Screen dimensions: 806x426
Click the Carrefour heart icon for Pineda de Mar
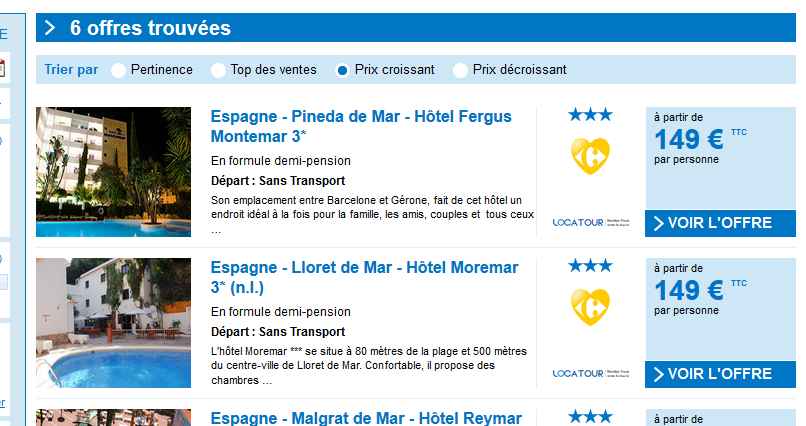[590, 156]
